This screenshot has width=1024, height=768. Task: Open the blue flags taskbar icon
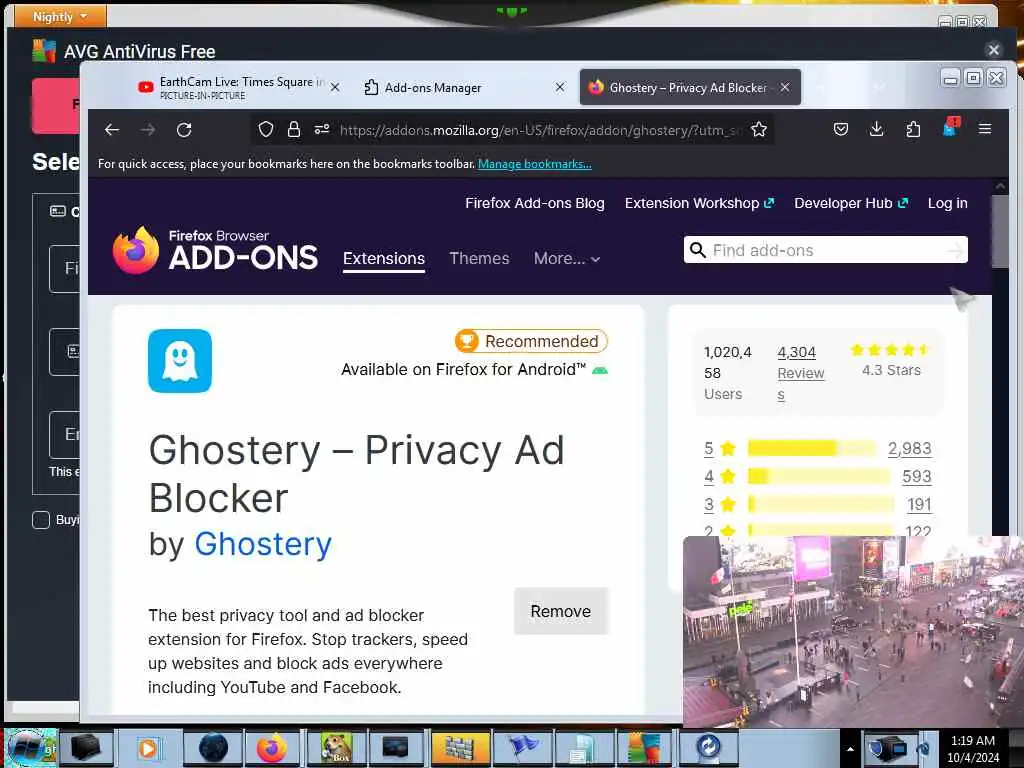click(521, 748)
